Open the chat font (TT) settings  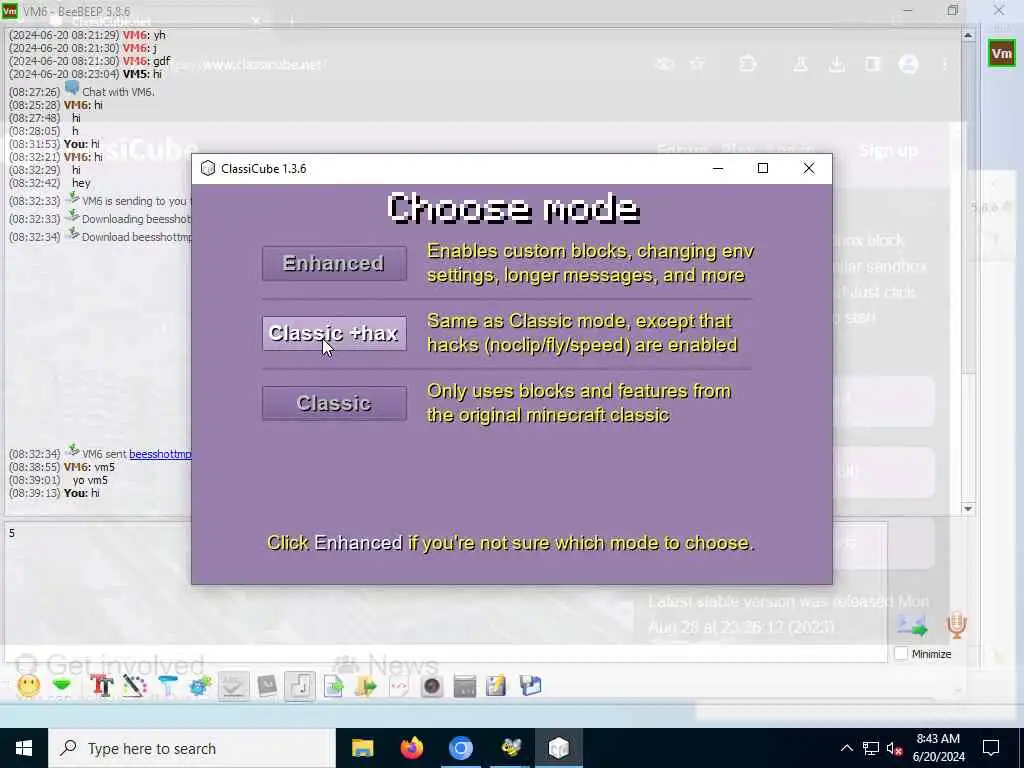pos(102,686)
